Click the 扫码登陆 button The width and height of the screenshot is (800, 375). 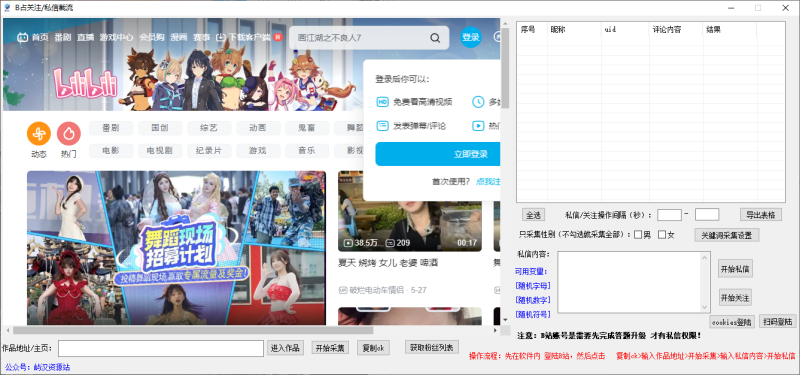coord(778,321)
